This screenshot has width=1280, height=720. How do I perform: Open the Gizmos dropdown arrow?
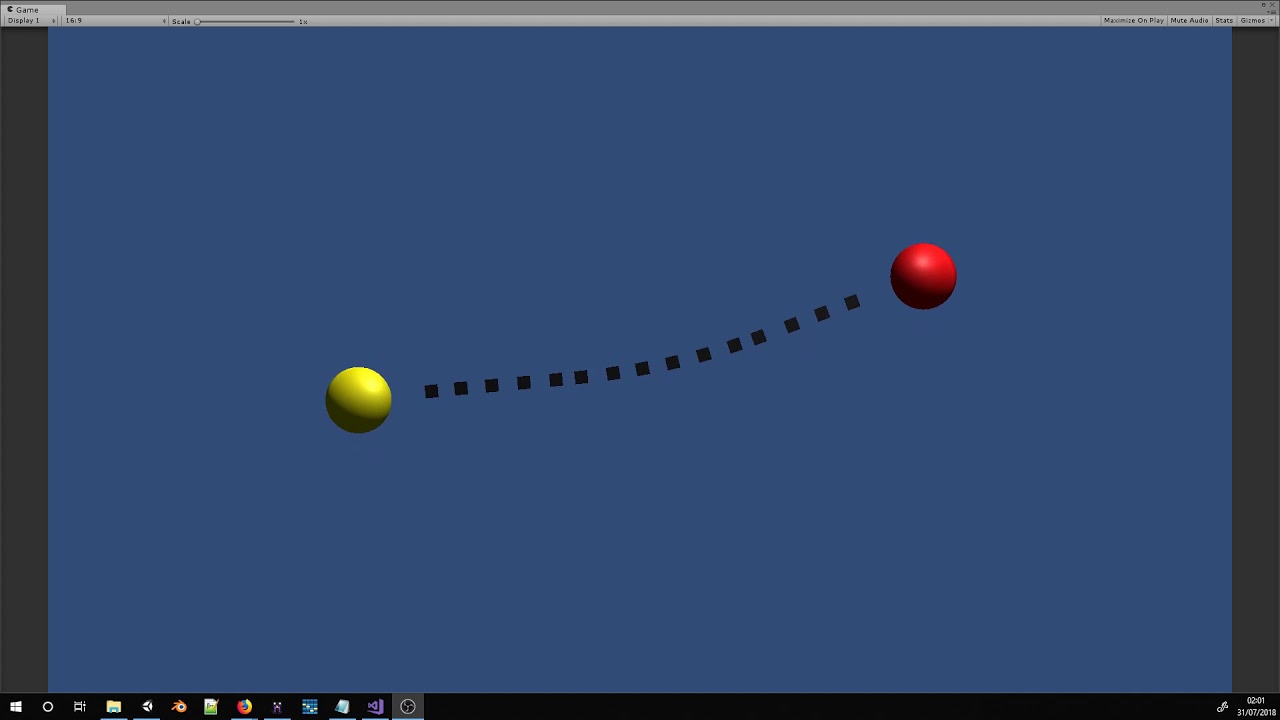[1271, 21]
